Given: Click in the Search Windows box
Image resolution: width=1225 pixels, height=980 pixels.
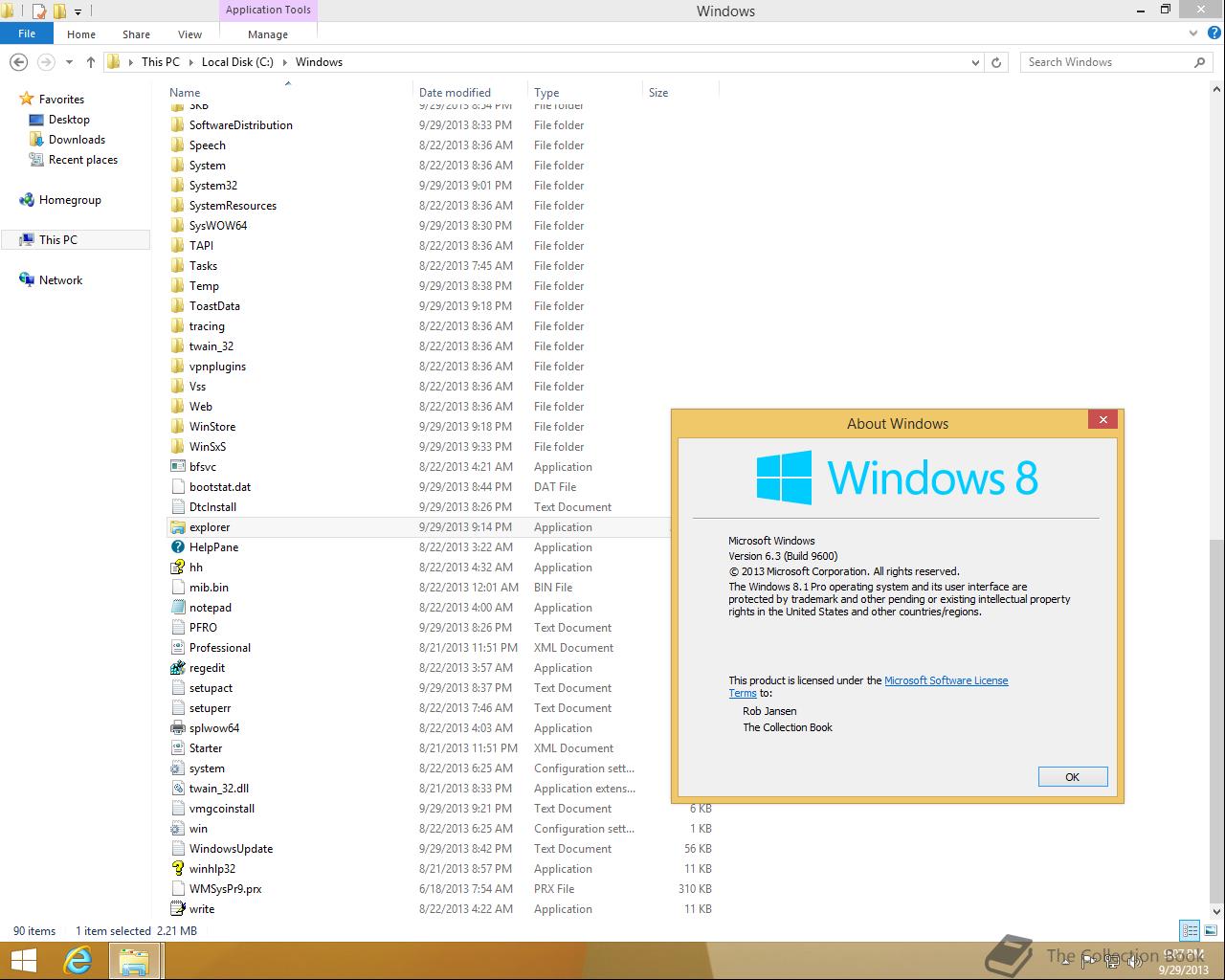Looking at the screenshot, I should tap(1106, 62).
